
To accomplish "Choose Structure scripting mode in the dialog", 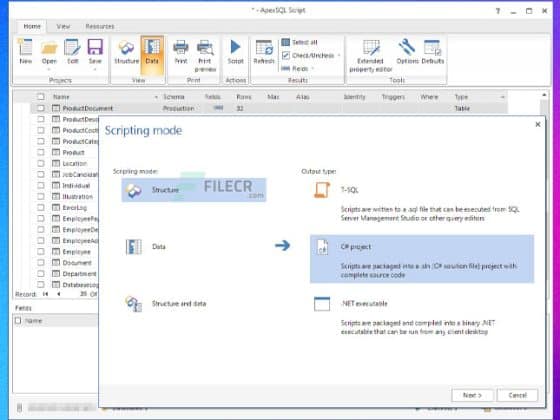I will click(194, 190).
